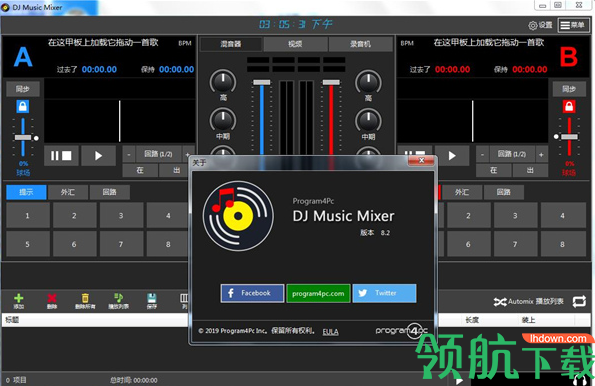Click left channel high EQ knob
The image size is (595, 386).
click(223, 82)
